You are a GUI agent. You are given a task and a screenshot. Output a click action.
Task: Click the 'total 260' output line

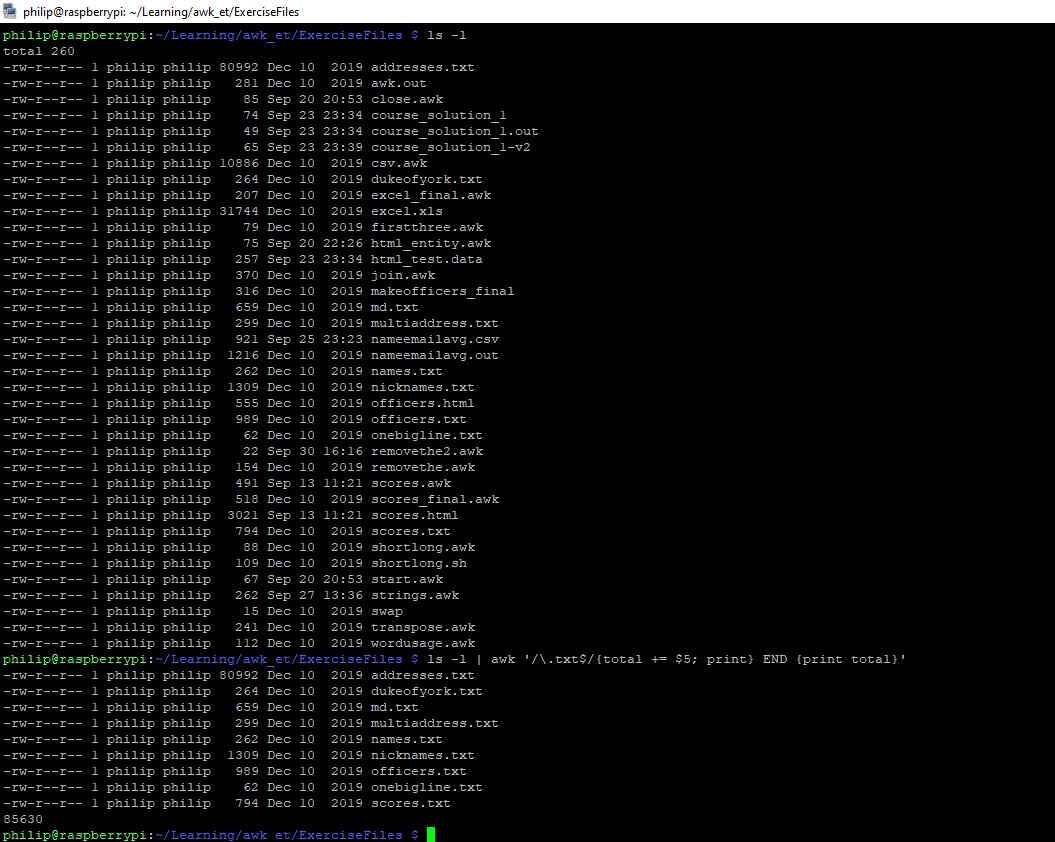coord(39,51)
